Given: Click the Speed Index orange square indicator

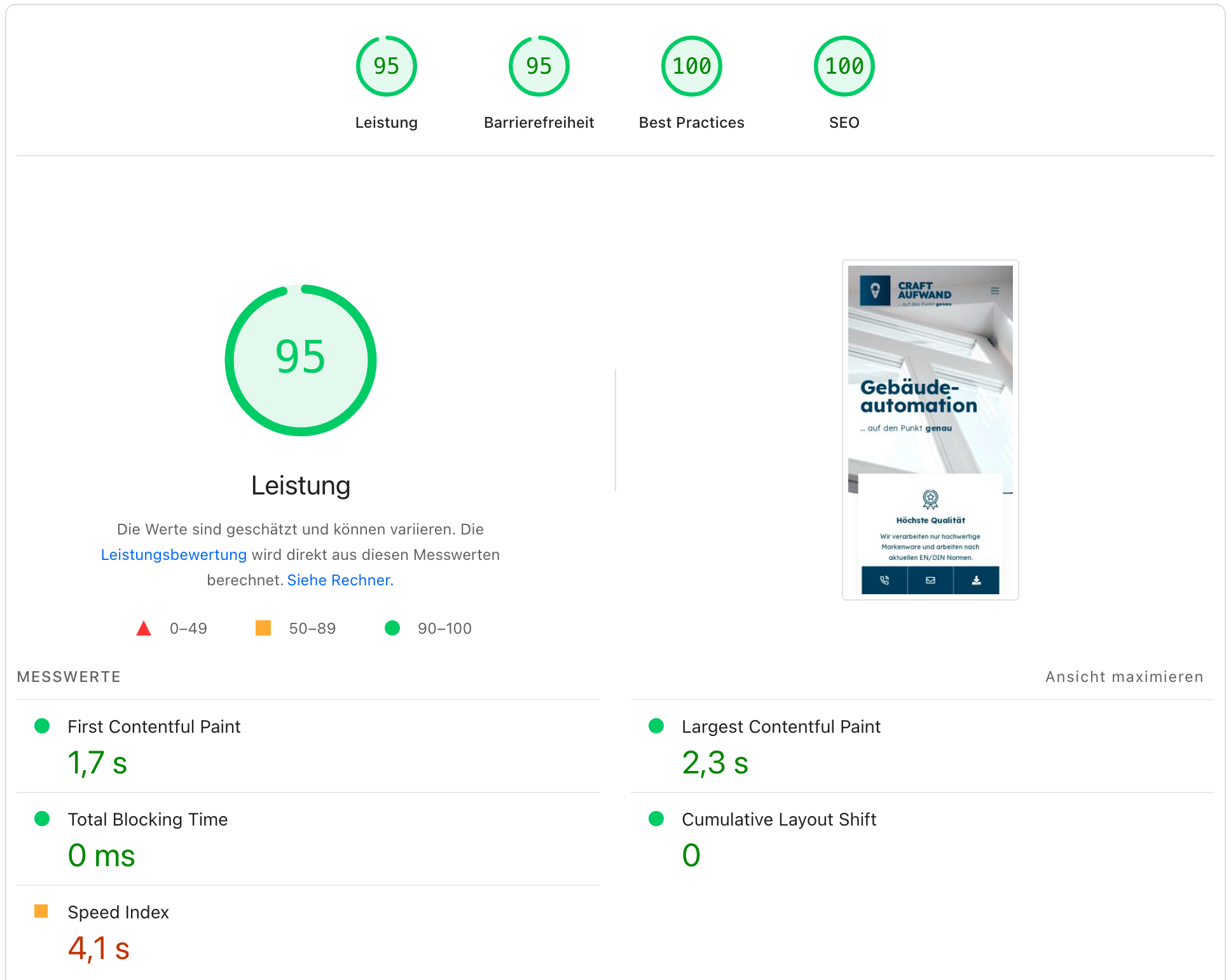Looking at the screenshot, I should coord(41,911).
